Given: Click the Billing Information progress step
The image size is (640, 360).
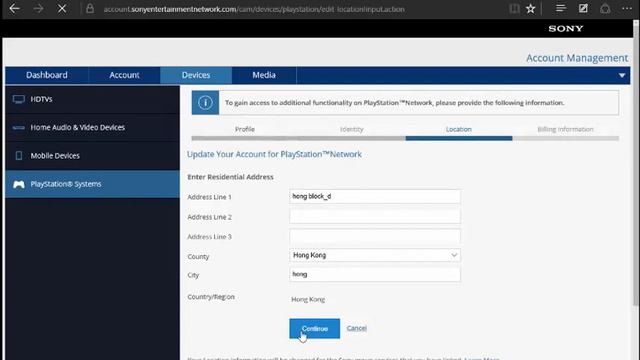Looking at the screenshot, I should pyautogui.click(x=565, y=129).
